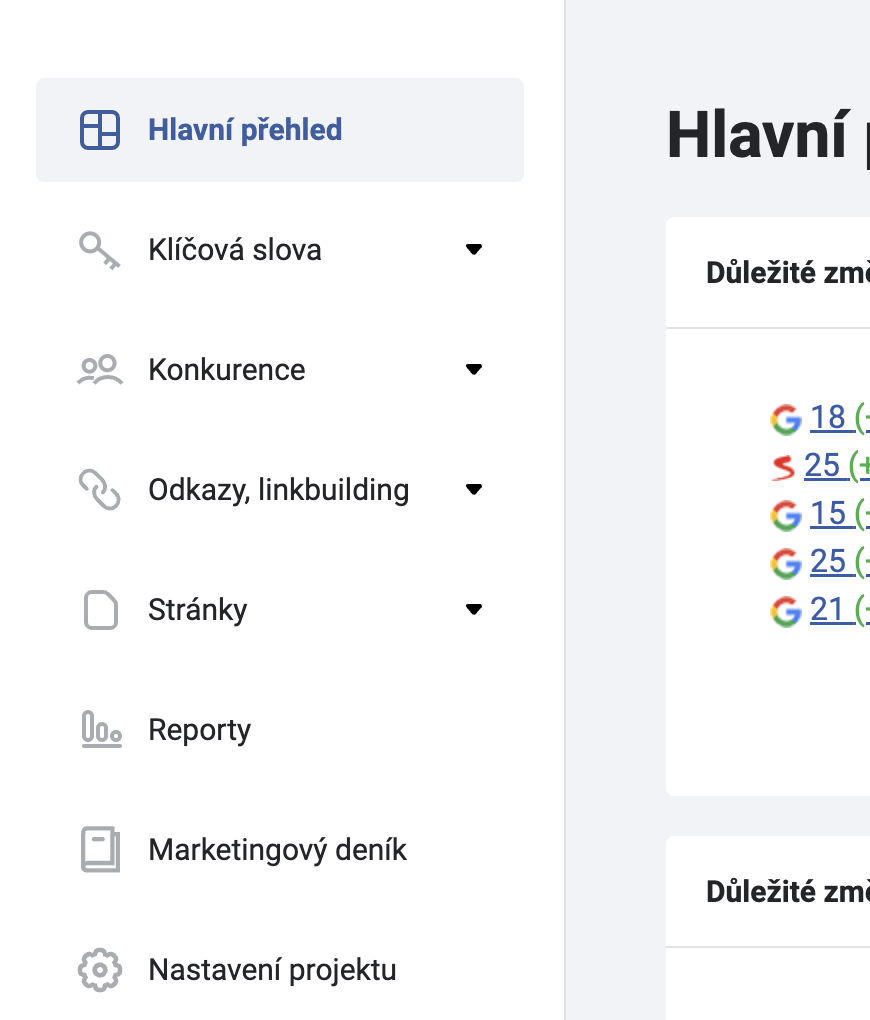The width and height of the screenshot is (870, 1020).
Task: Expand the Odkazy, linkbuilding dropdown arrow
Action: pos(474,489)
